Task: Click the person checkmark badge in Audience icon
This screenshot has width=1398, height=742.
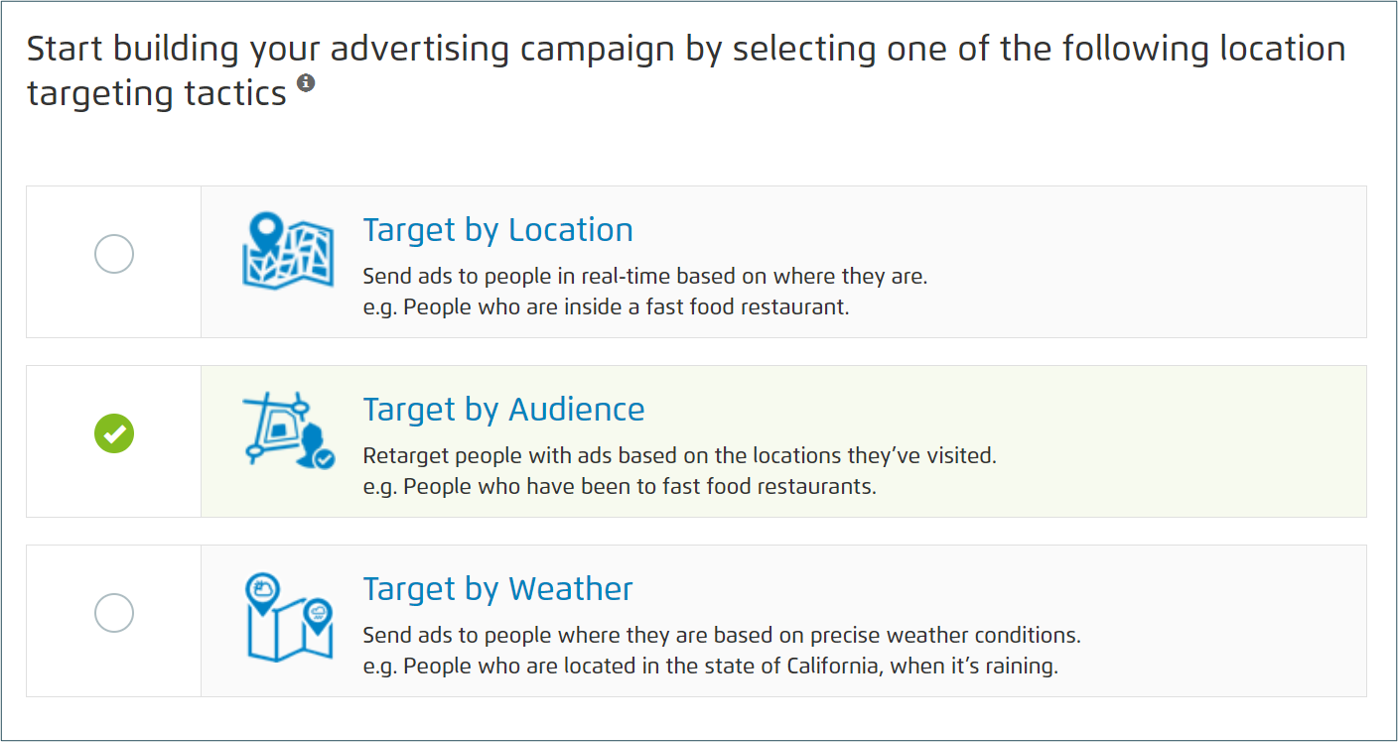Action: (324, 458)
